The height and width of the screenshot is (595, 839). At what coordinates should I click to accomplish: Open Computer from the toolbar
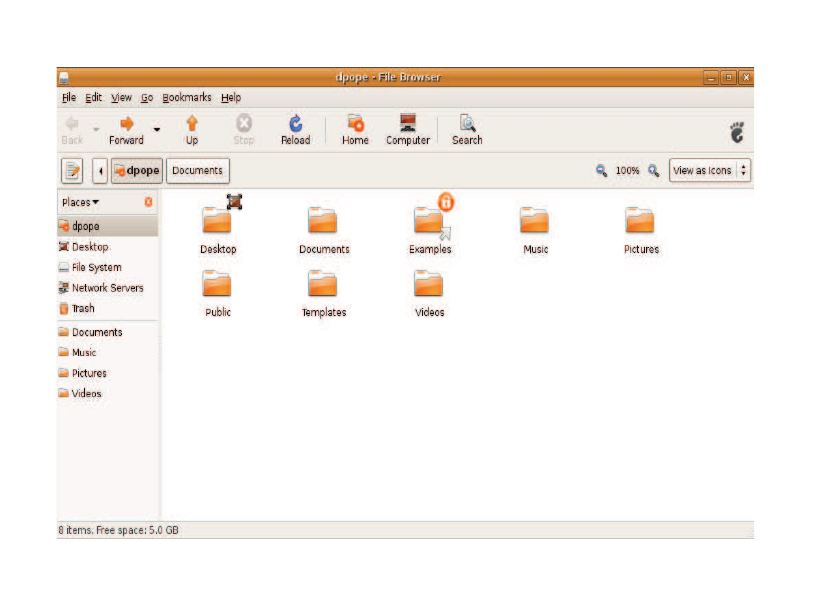click(407, 129)
